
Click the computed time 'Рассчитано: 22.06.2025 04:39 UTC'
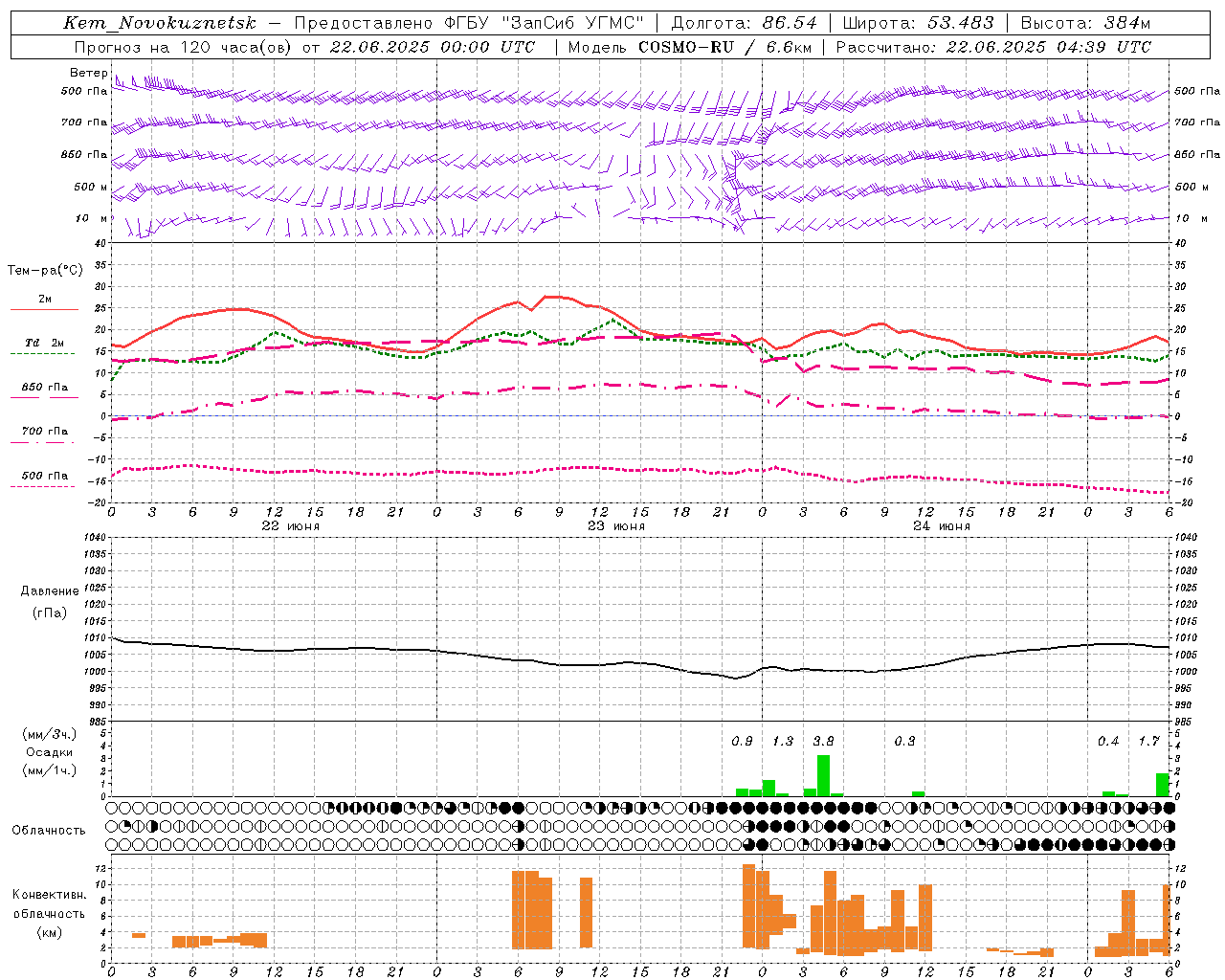[993, 47]
